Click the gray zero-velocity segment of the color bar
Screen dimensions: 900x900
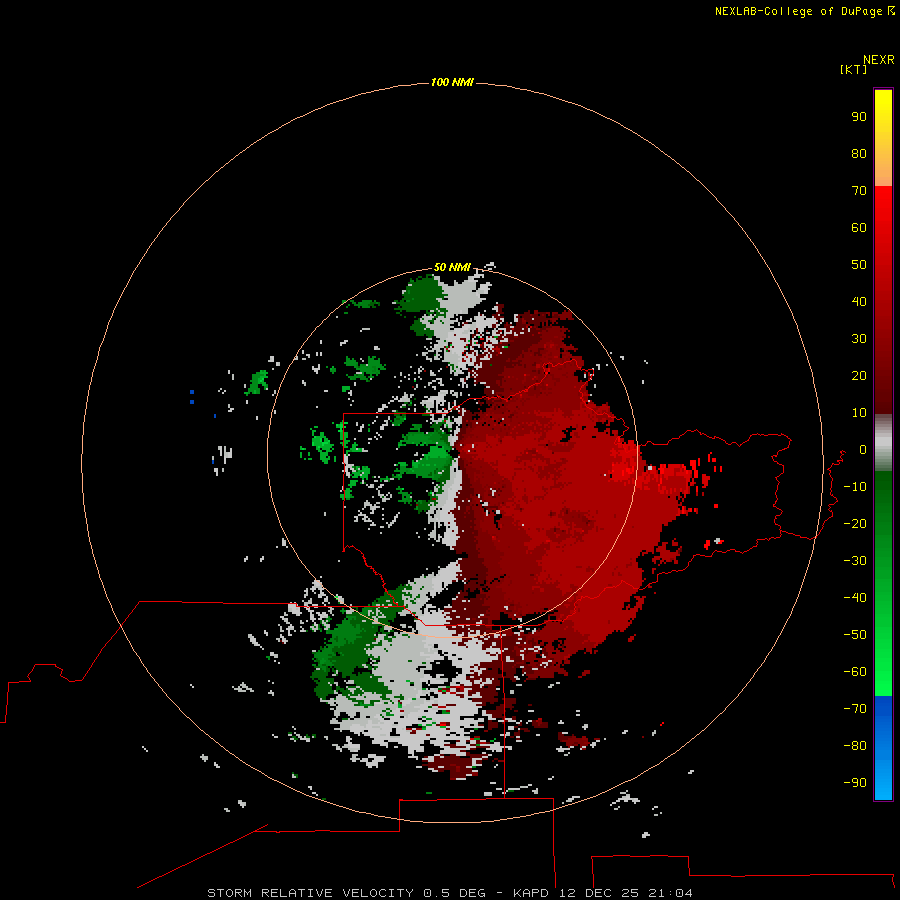[883, 443]
